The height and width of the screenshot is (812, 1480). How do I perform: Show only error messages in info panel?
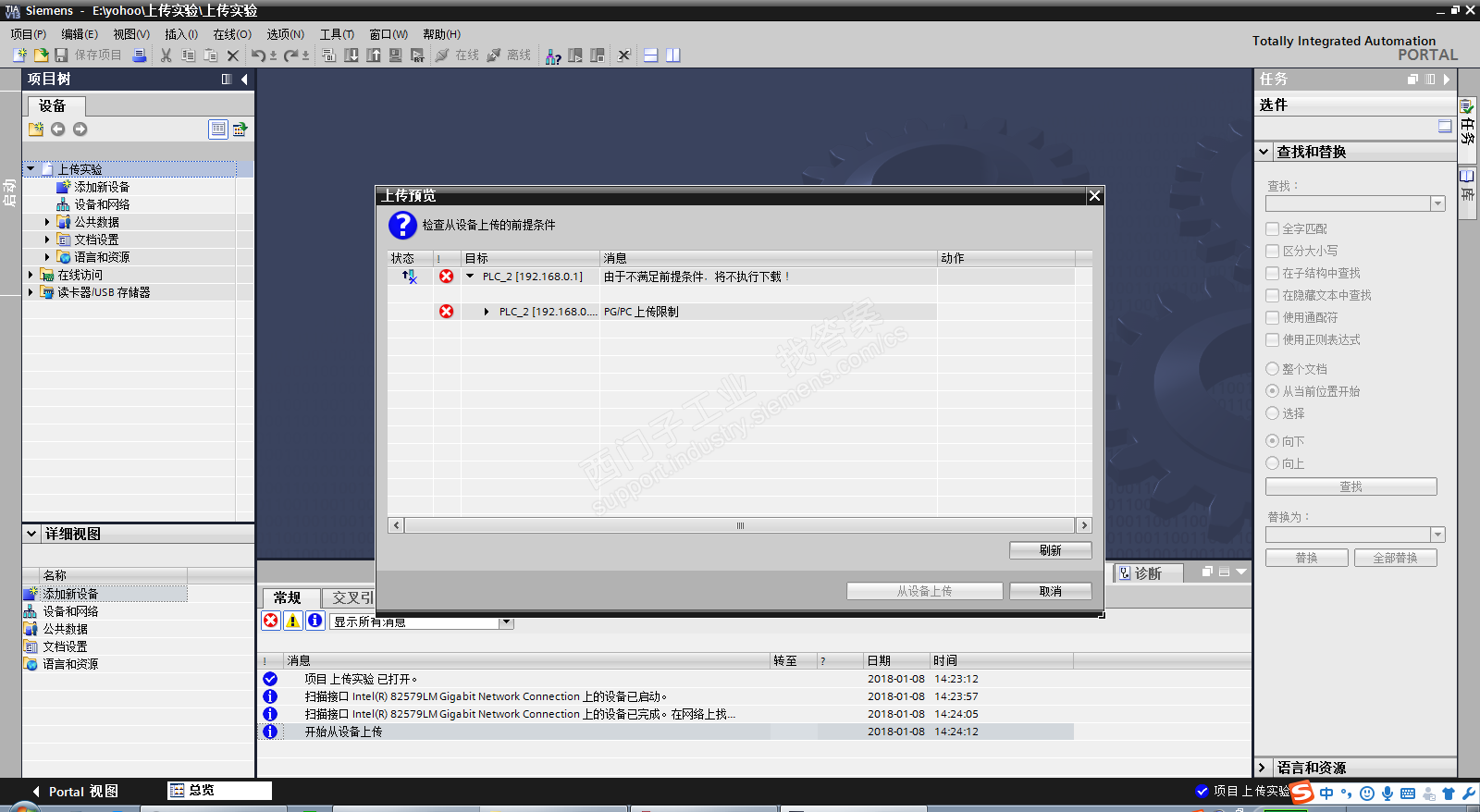pos(271,621)
